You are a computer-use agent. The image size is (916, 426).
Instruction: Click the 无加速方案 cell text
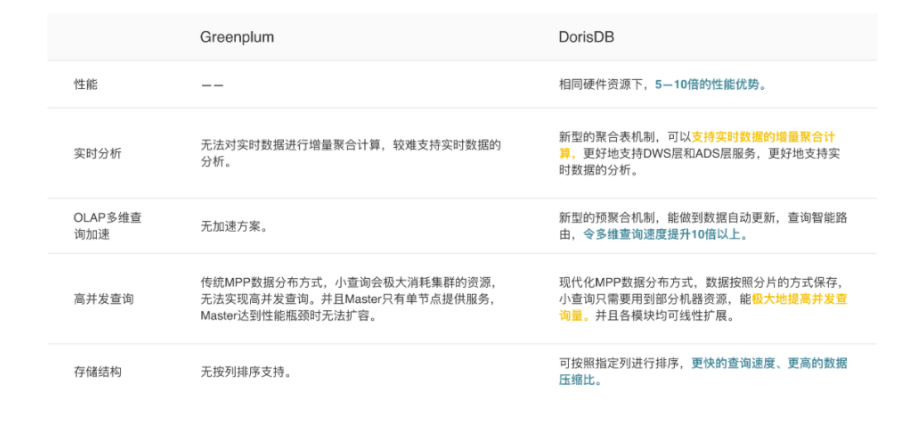tap(233, 226)
